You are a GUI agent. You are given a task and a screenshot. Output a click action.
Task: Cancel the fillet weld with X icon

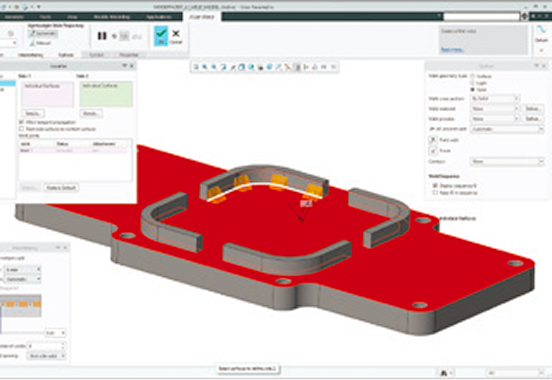[176, 36]
